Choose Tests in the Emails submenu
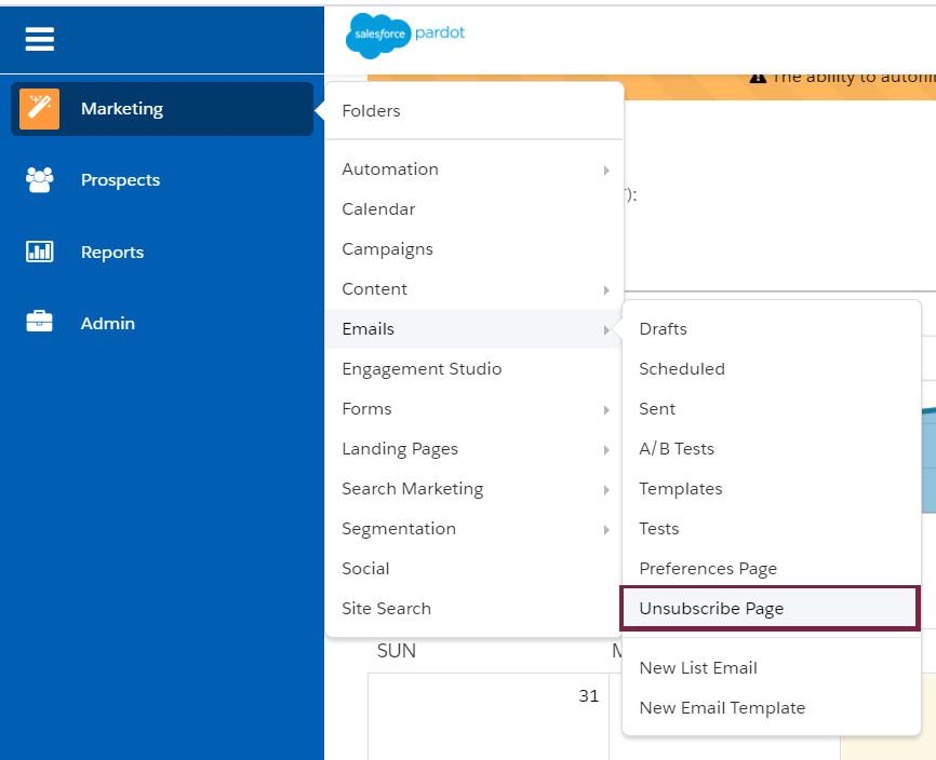The height and width of the screenshot is (760, 936). point(659,528)
